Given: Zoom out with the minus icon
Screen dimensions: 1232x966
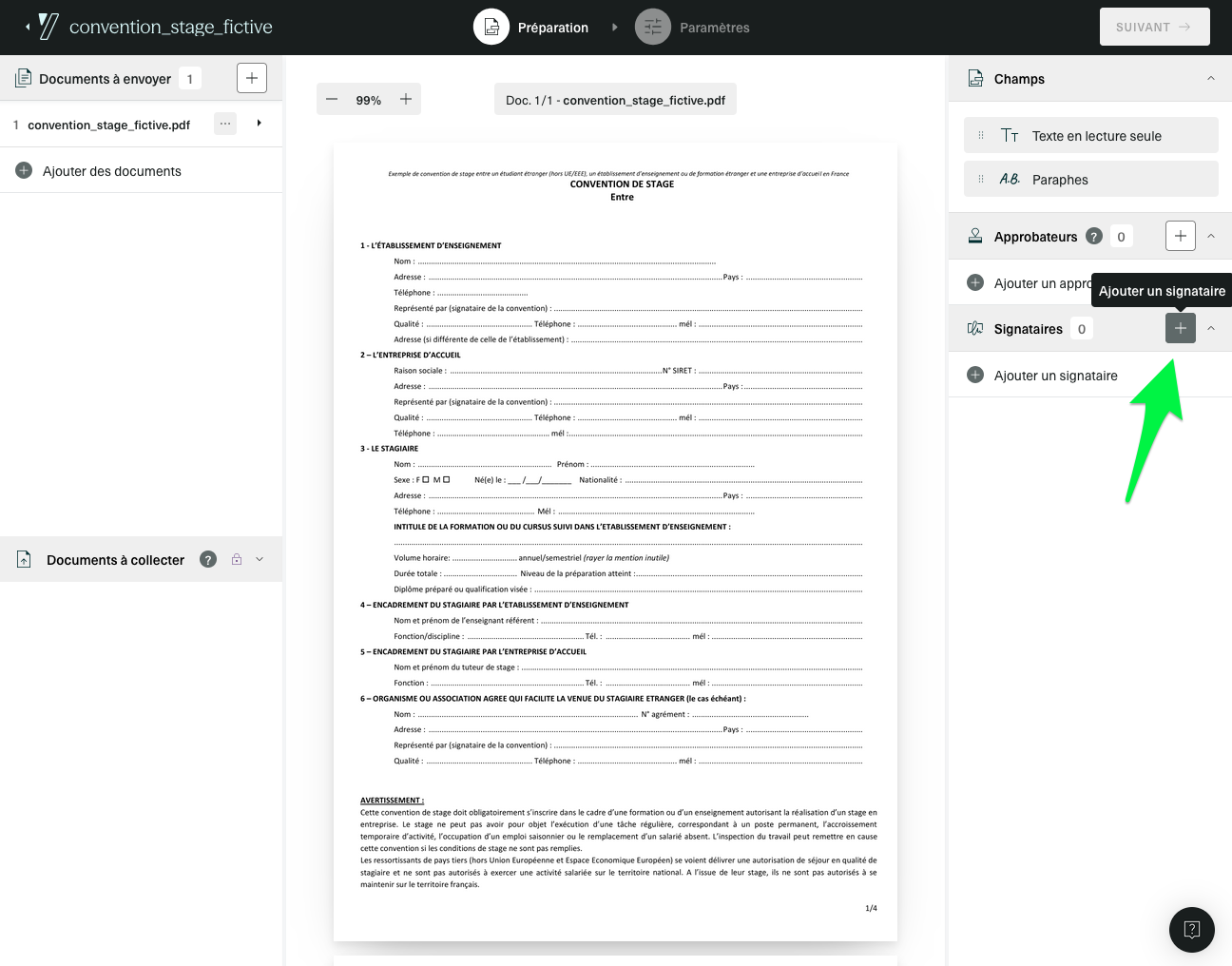Looking at the screenshot, I should click(x=332, y=99).
